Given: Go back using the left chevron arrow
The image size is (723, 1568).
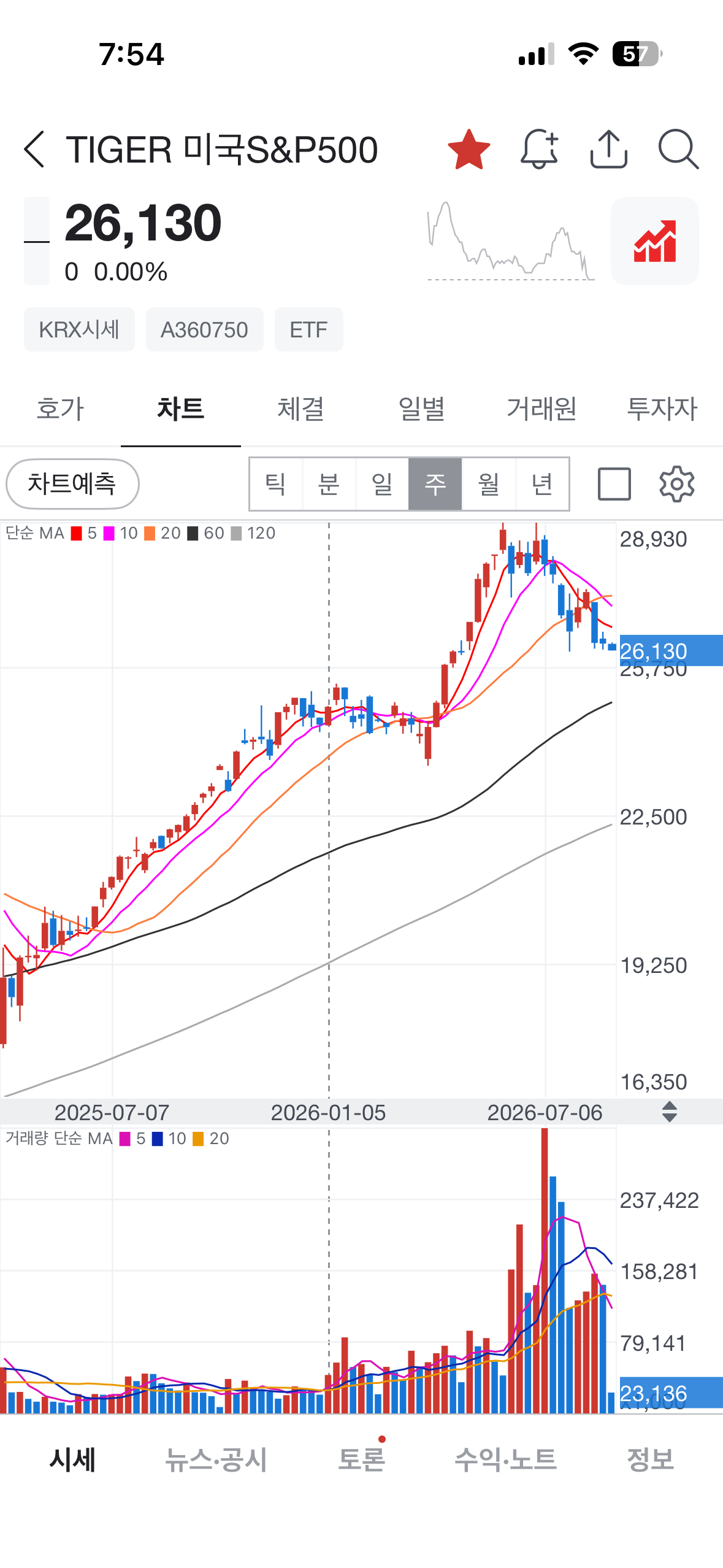Looking at the screenshot, I should pyautogui.click(x=34, y=149).
